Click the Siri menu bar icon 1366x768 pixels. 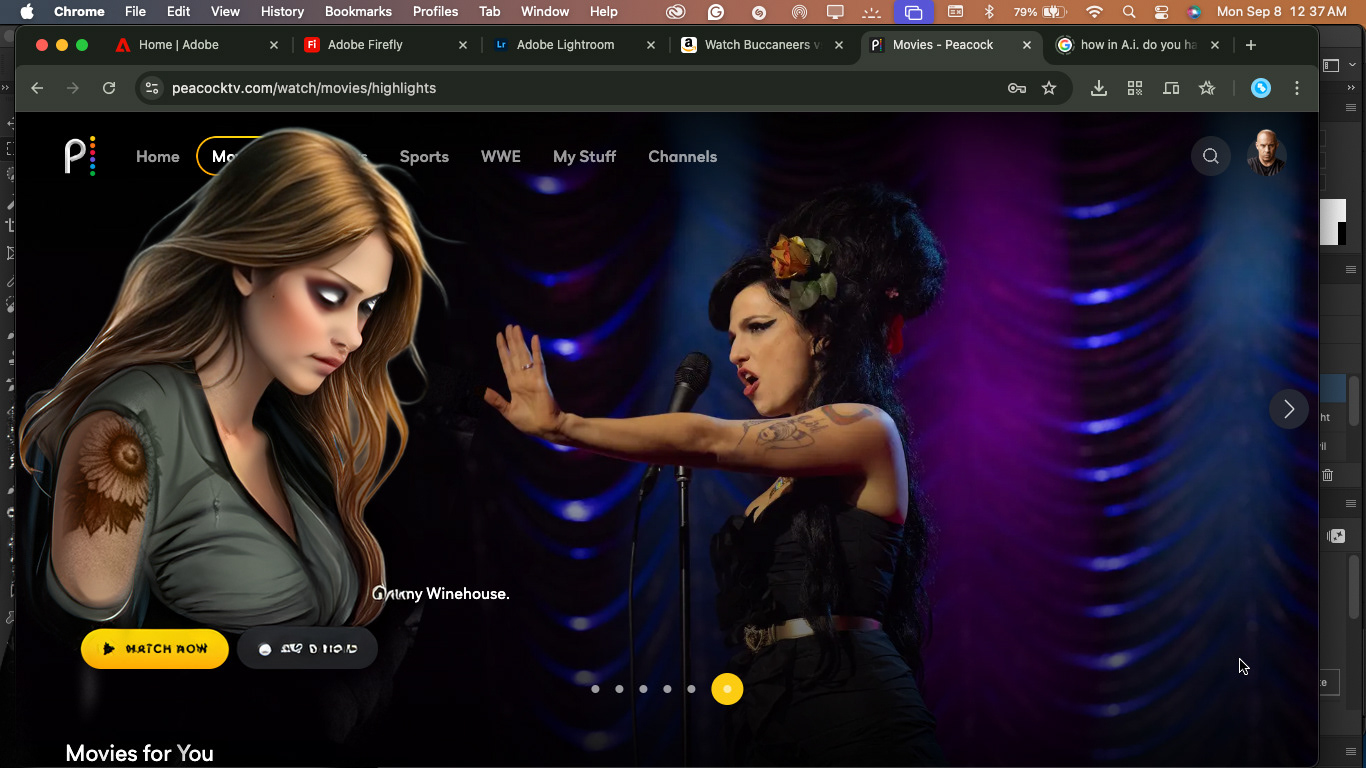[1193, 12]
